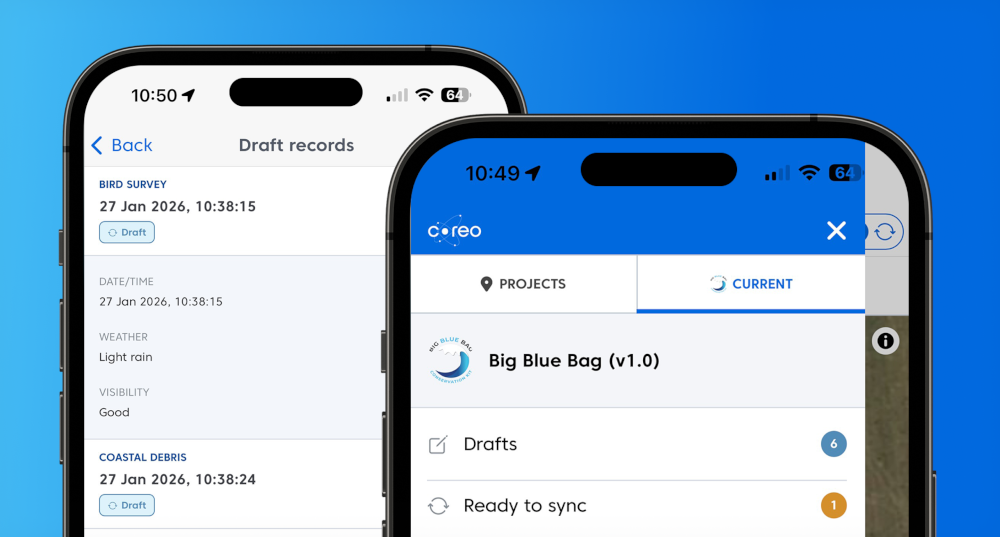This screenshot has height=537, width=1000.
Task: Tap the Ready to sync arrows icon
Action: pos(438,506)
